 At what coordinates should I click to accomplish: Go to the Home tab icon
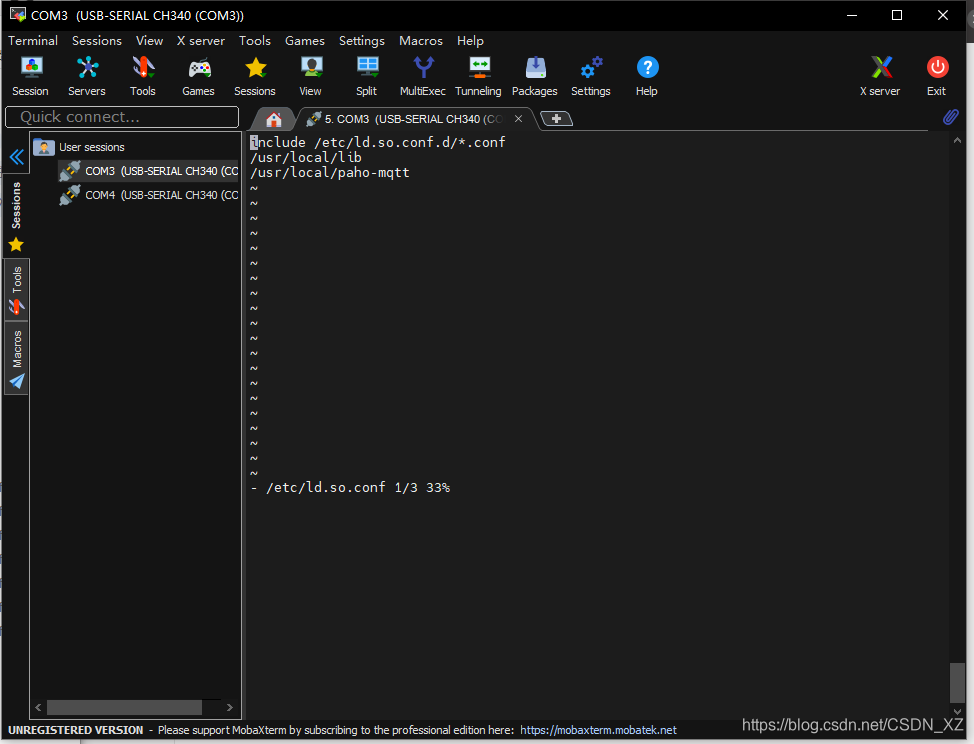273,119
